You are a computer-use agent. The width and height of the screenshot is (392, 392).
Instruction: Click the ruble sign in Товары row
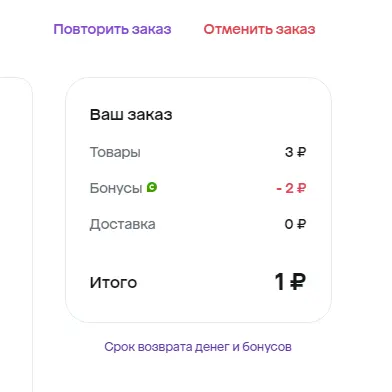coord(301,152)
